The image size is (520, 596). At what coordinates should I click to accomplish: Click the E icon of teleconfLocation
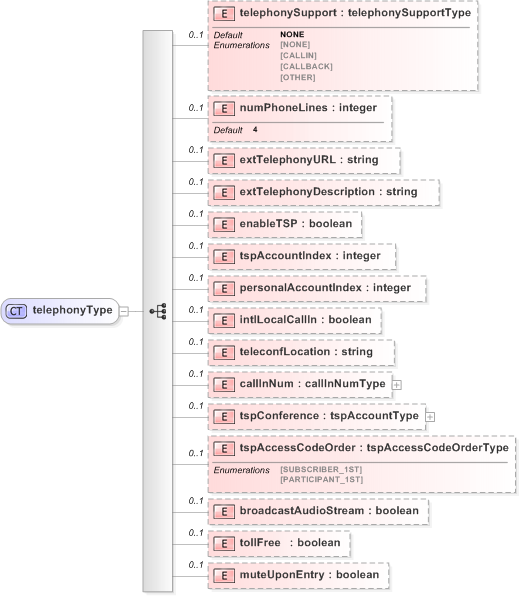coord(224,352)
